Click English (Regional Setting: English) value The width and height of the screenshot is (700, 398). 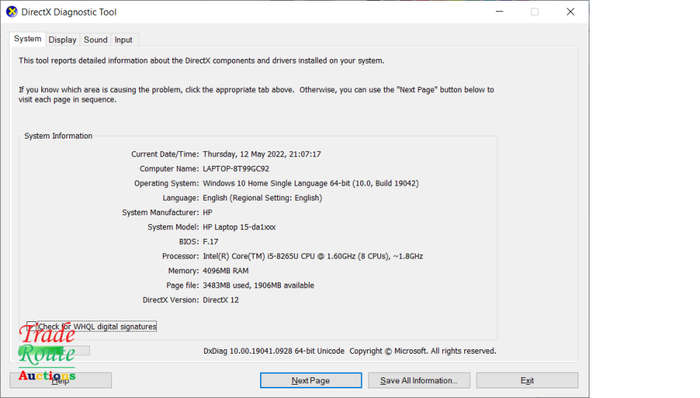click(x=262, y=198)
